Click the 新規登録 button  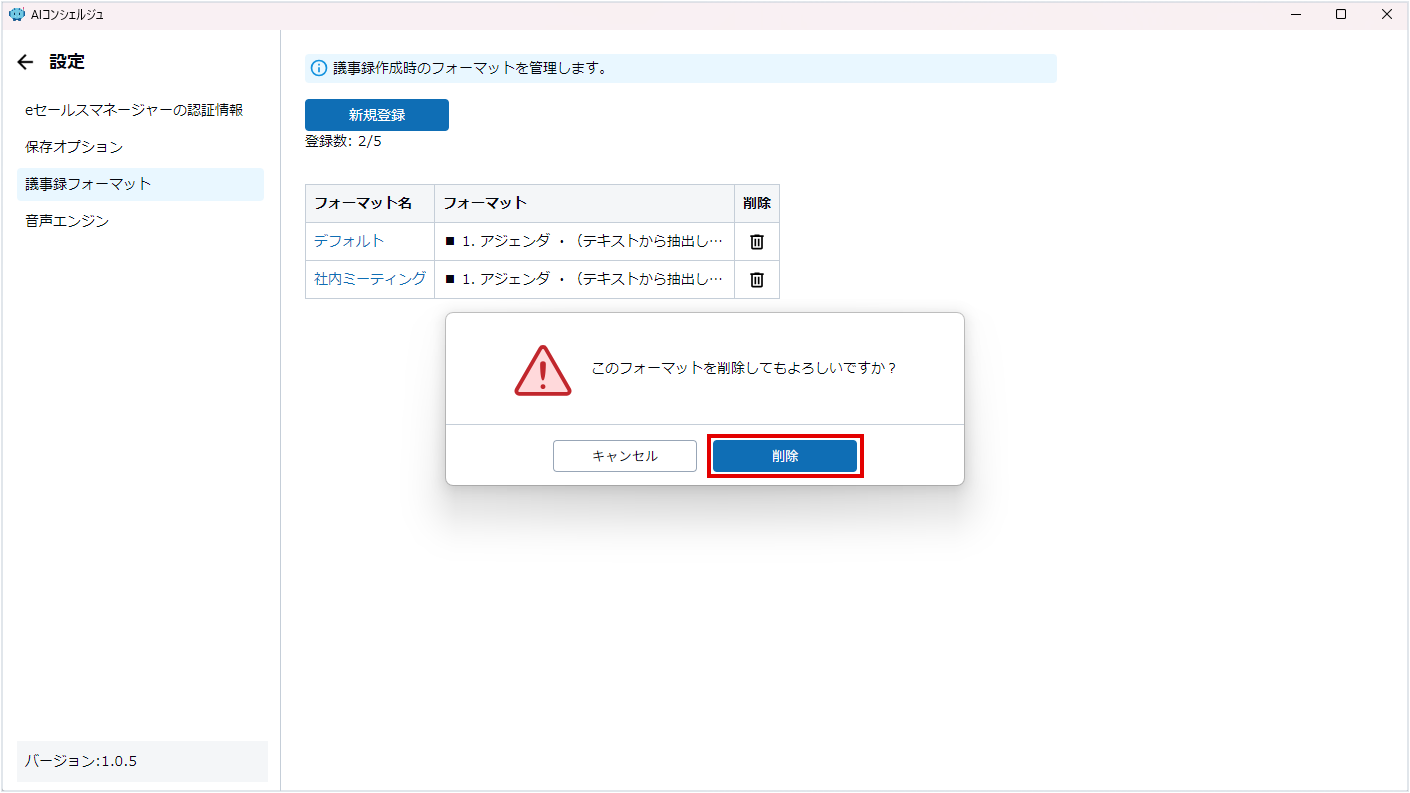click(x=377, y=115)
